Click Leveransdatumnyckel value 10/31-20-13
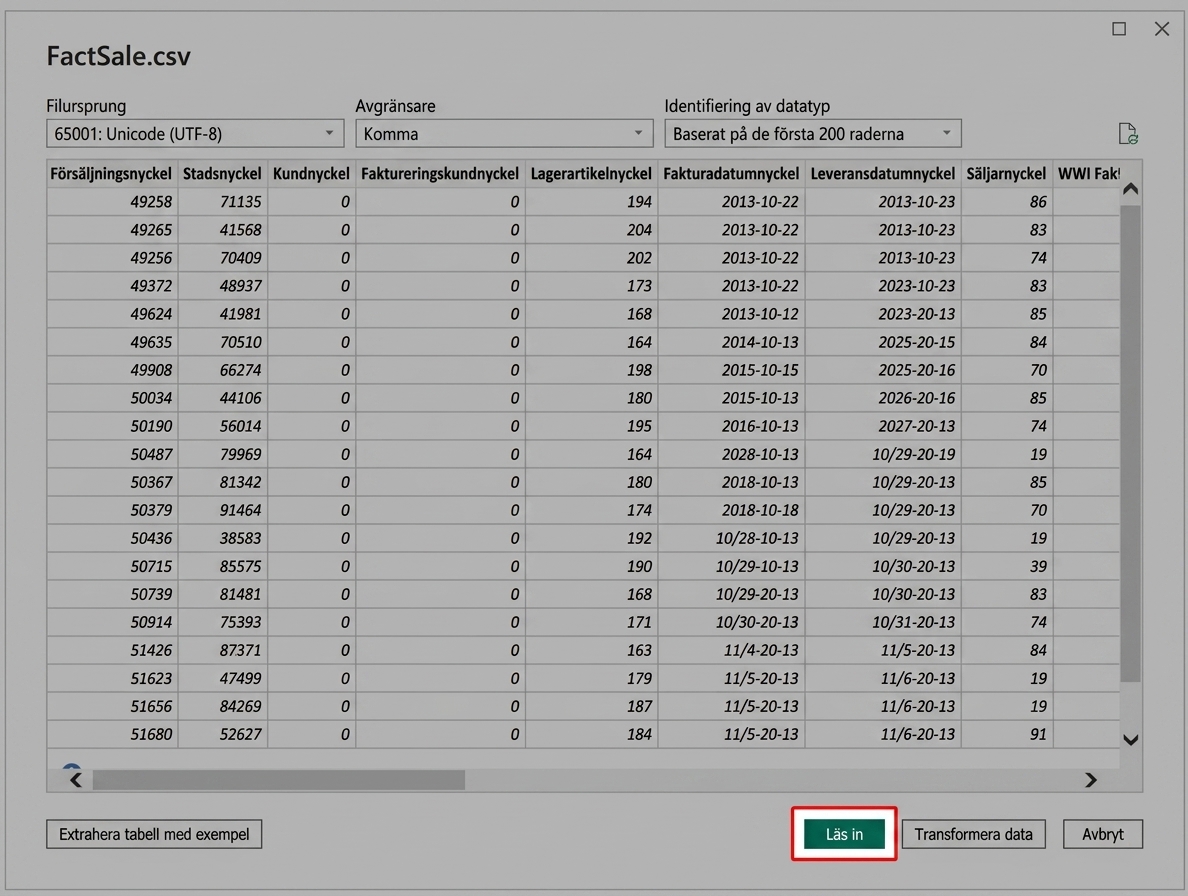 (914, 622)
